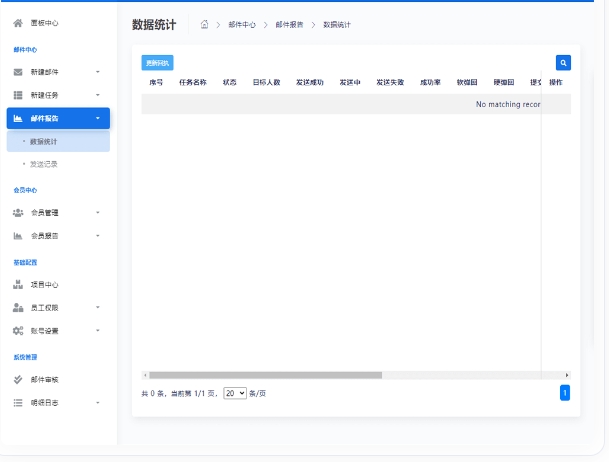
Task: Click the chart icon for 会员报告
Action: pyautogui.click(x=18, y=236)
